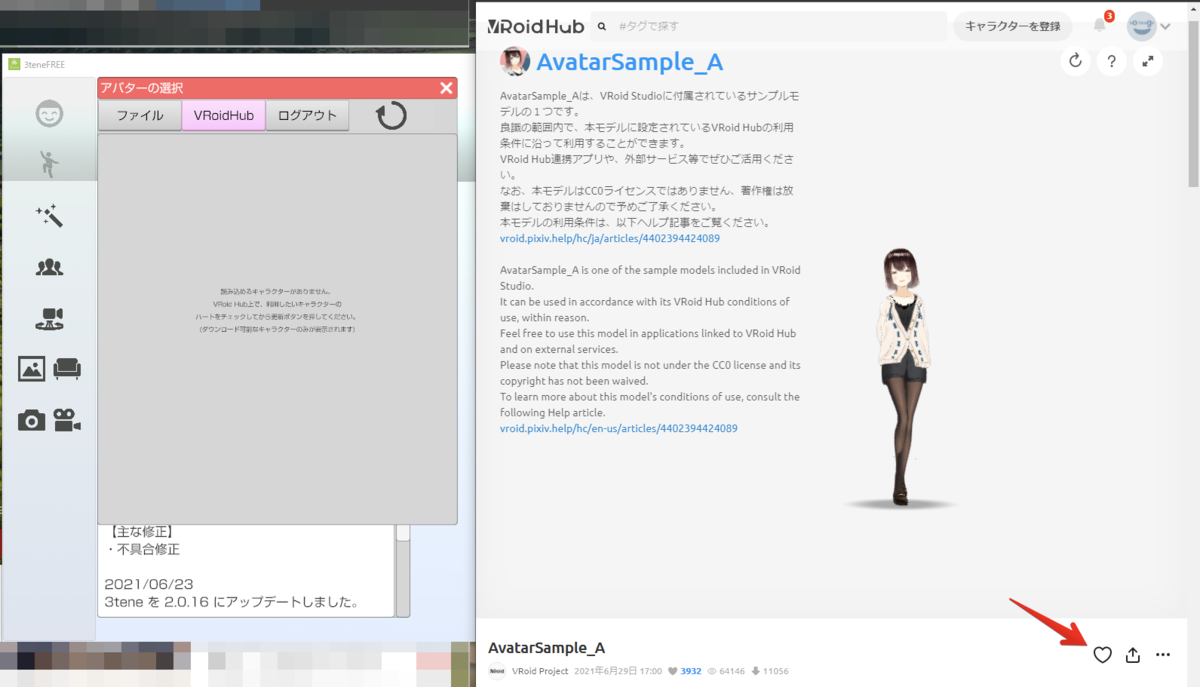1200x687 pixels.
Task: Like AvatarSample_A with the heart icon
Action: pyautogui.click(x=1103, y=655)
